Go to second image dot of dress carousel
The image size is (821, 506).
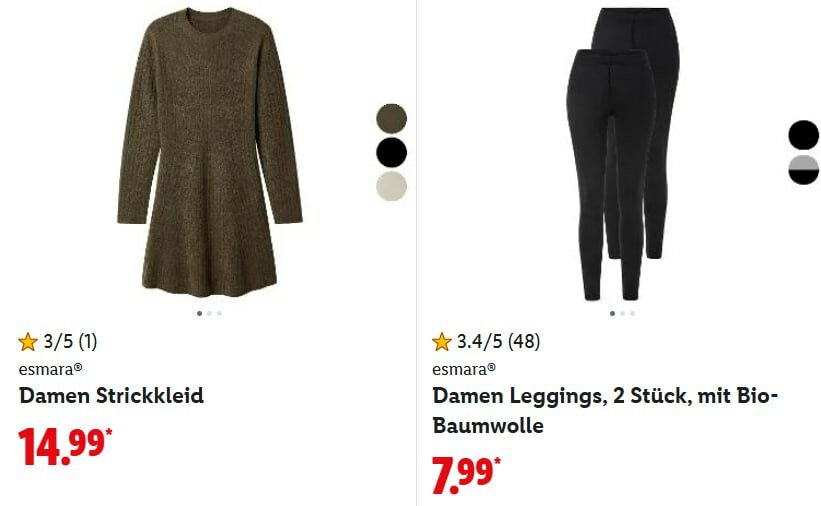point(209,313)
